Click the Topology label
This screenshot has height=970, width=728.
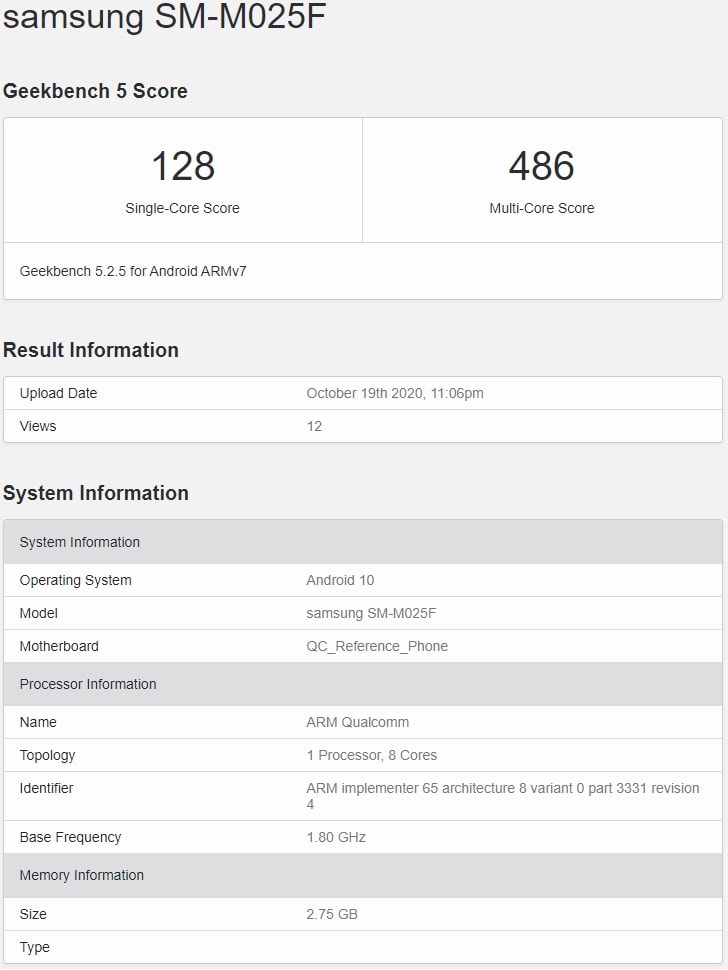coord(47,755)
